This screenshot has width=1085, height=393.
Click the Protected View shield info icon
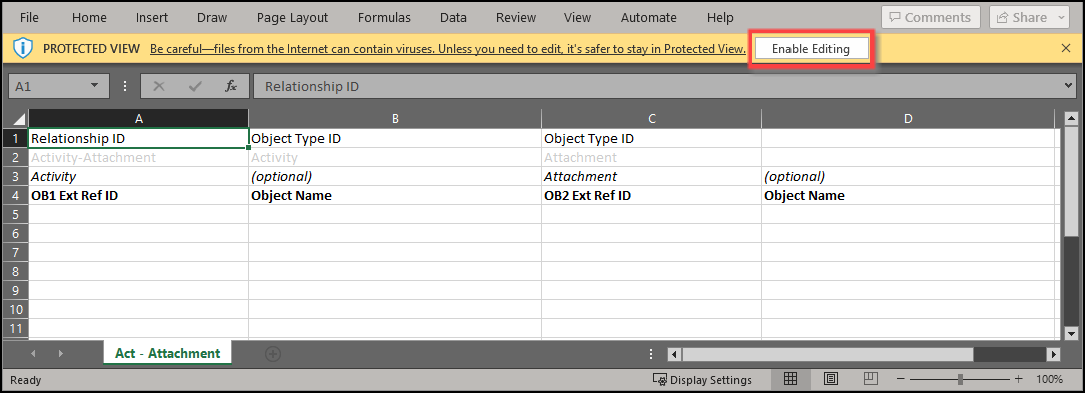tap(23, 48)
